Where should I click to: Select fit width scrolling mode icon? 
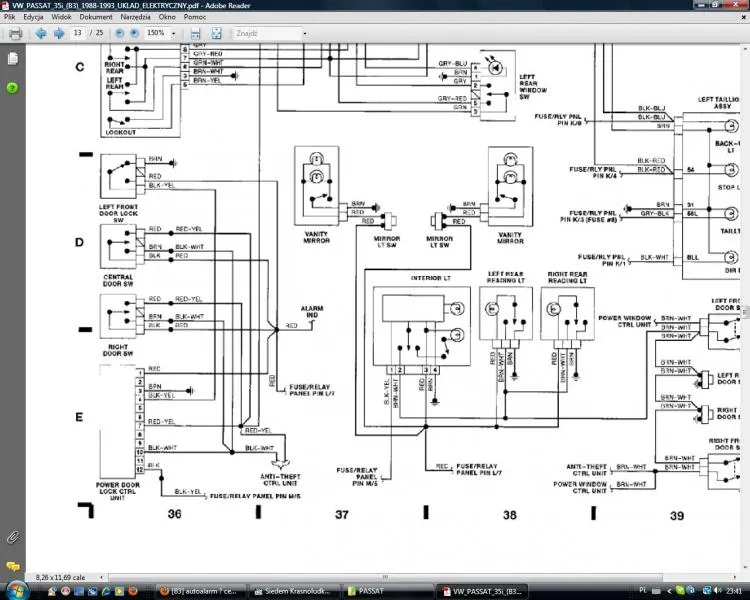pos(196,33)
